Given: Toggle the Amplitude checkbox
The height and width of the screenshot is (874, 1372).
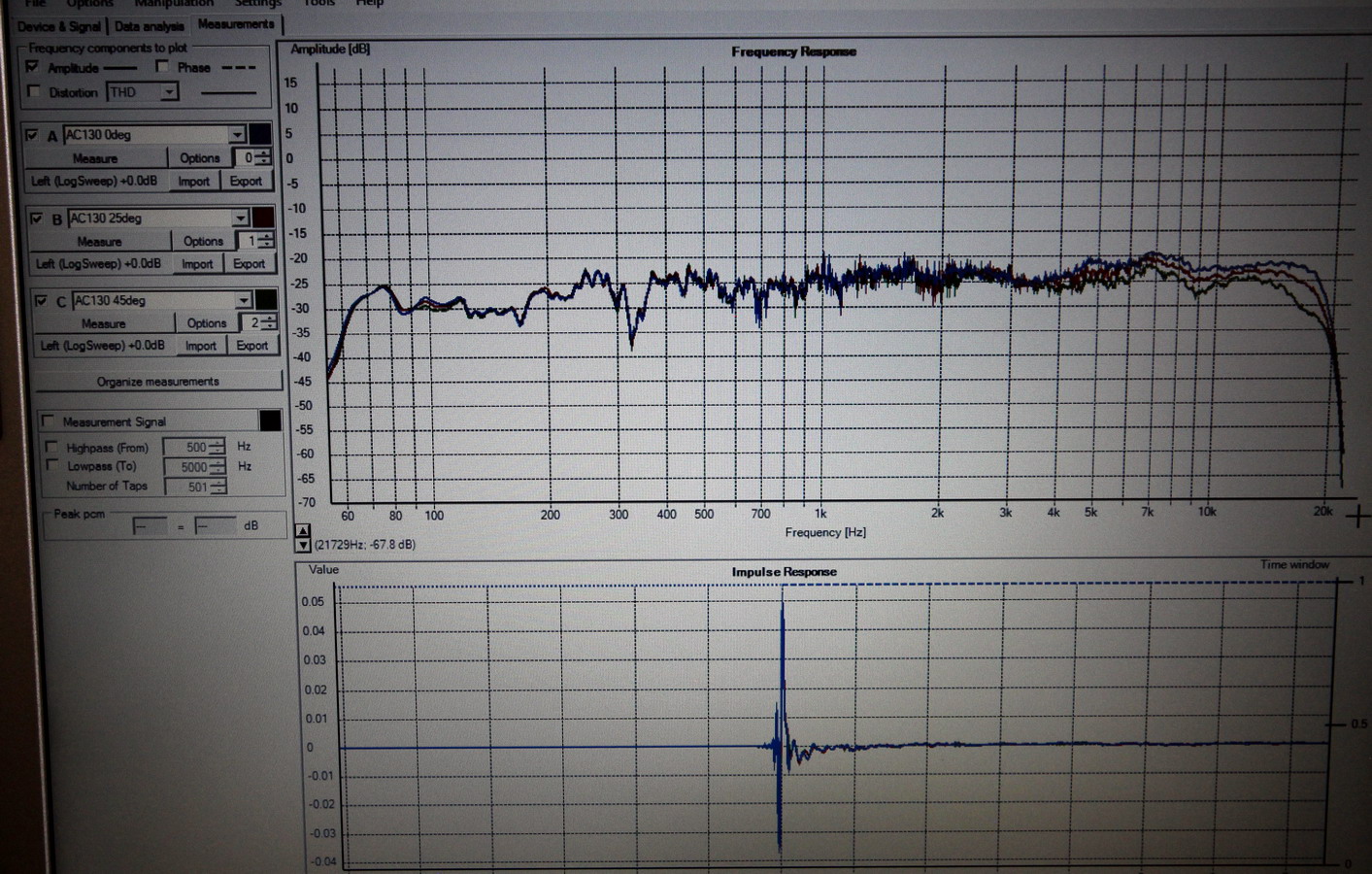Looking at the screenshot, I should (x=32, y=66).
